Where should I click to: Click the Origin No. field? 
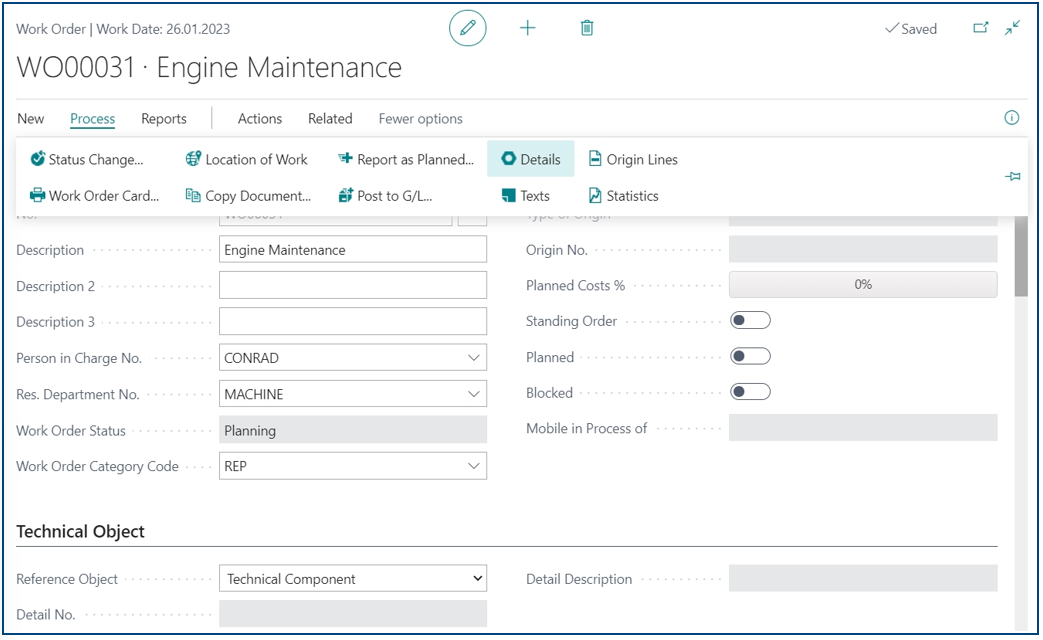click(863, 249)
